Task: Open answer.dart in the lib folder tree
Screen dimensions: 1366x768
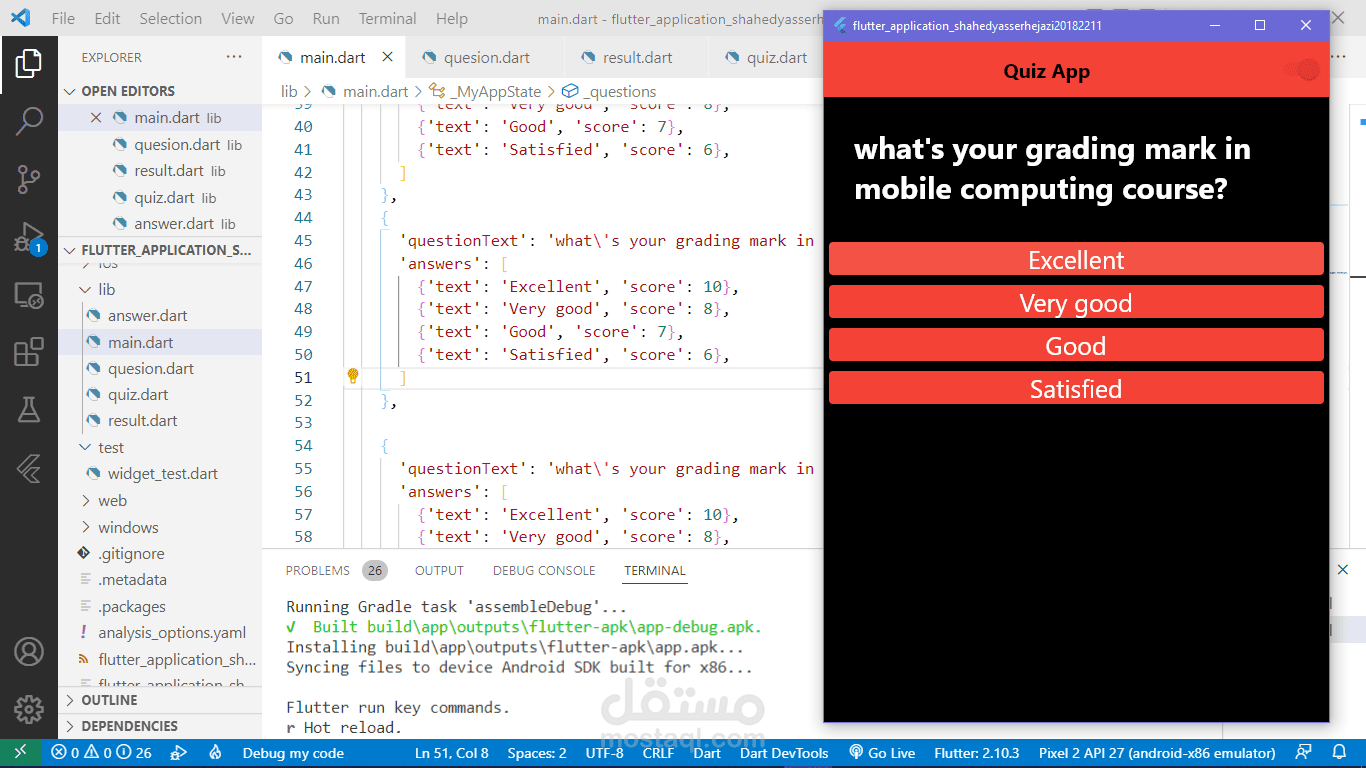Action: point(147,316)
